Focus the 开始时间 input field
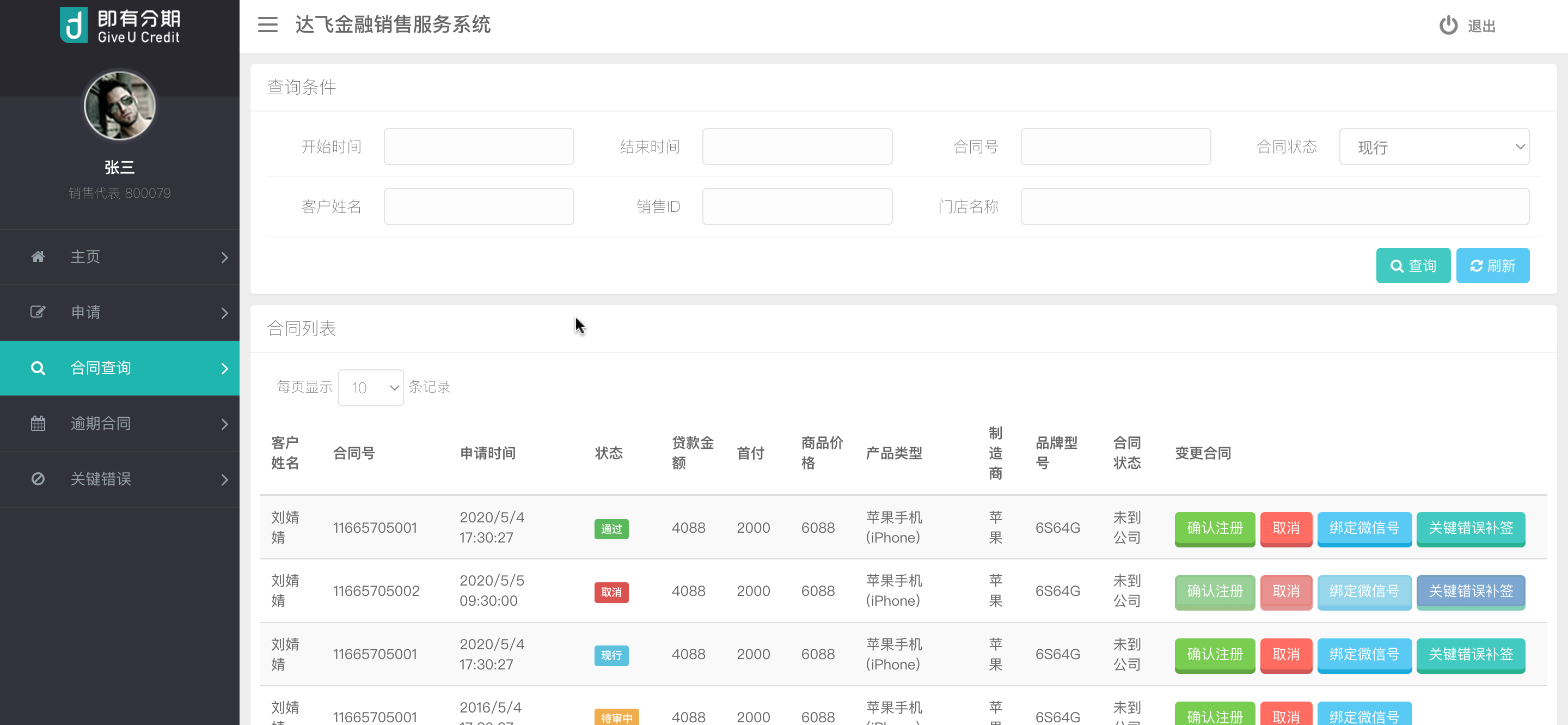 coord(479,147)
